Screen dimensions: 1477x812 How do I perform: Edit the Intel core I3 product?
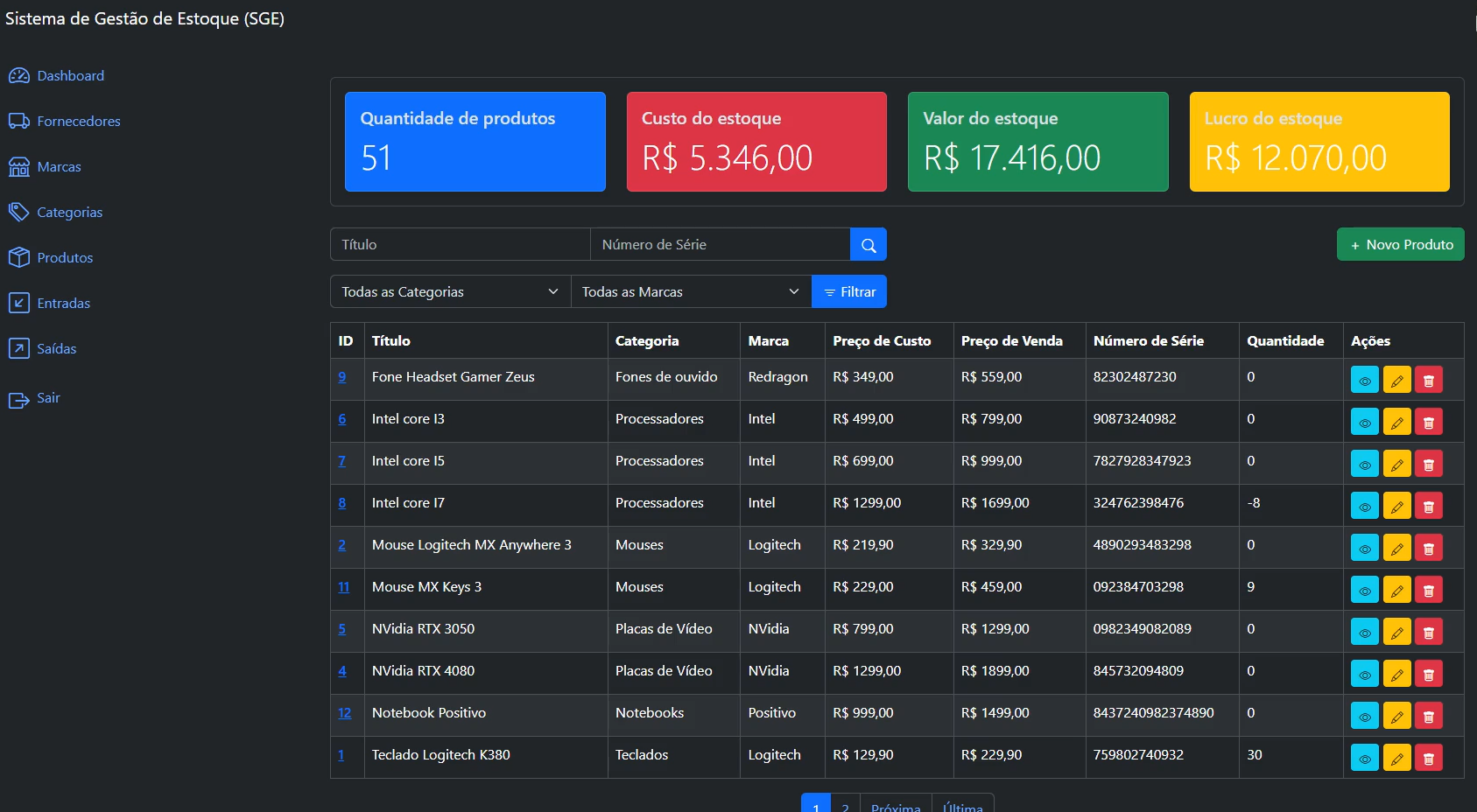pyautogui.click(x=1396, y=423)
